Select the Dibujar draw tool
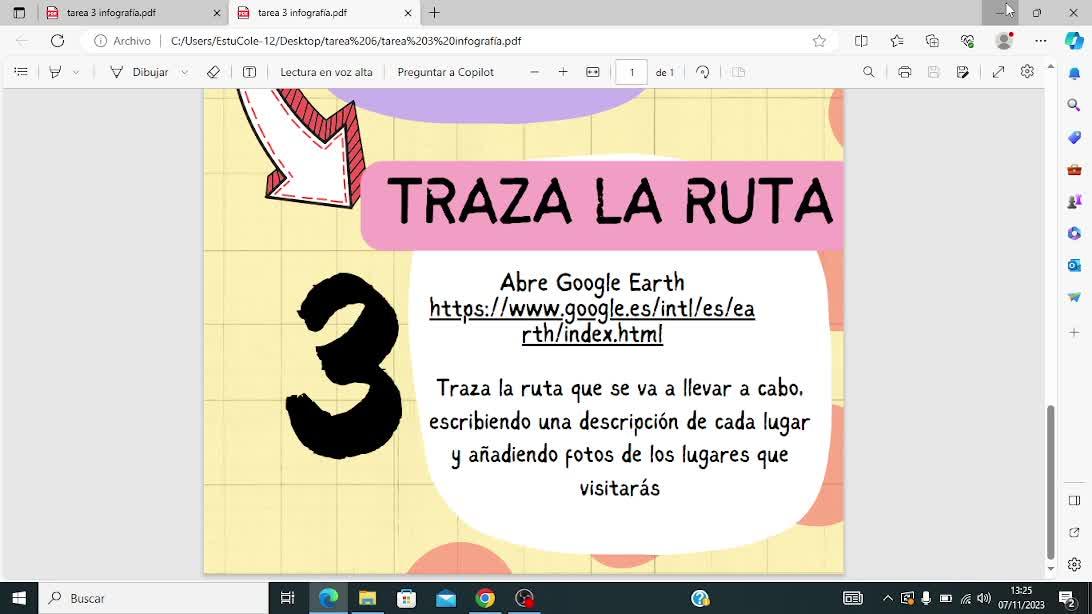The height and width of the screenshot is (614, 1092). tap(139, 72)
